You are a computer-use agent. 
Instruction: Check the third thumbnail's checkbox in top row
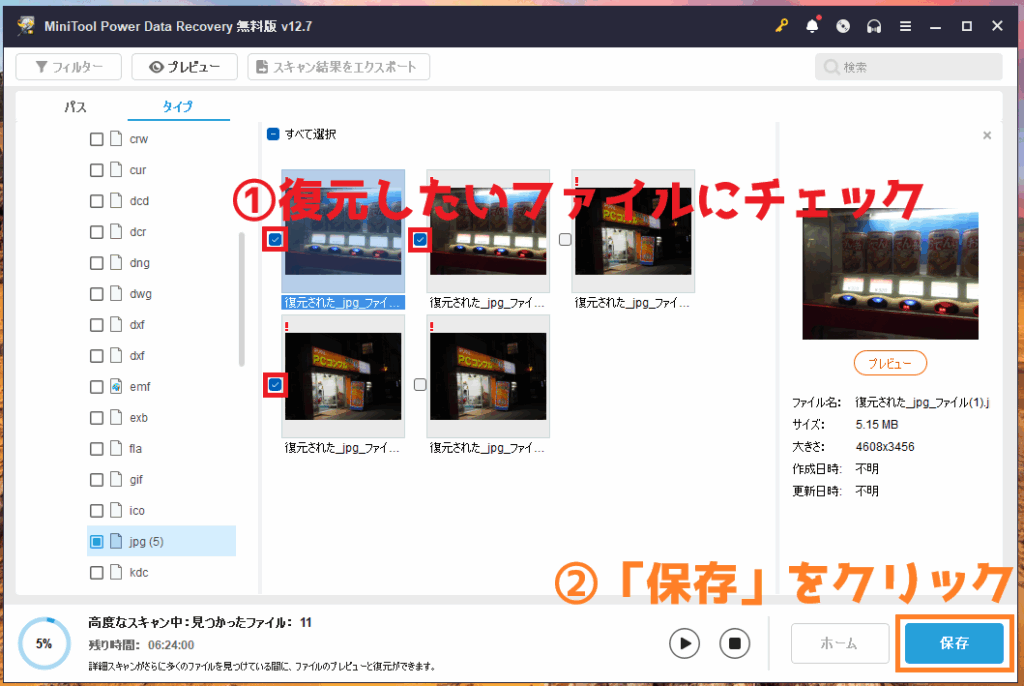tap(565, 239)
